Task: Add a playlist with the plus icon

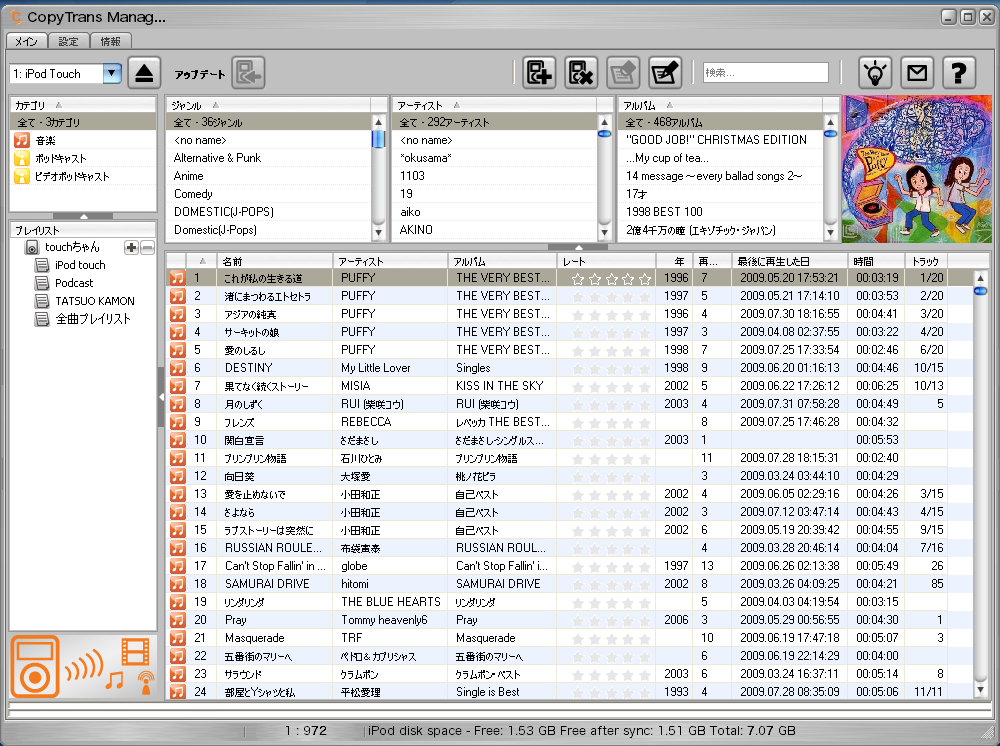Action: 131,247
